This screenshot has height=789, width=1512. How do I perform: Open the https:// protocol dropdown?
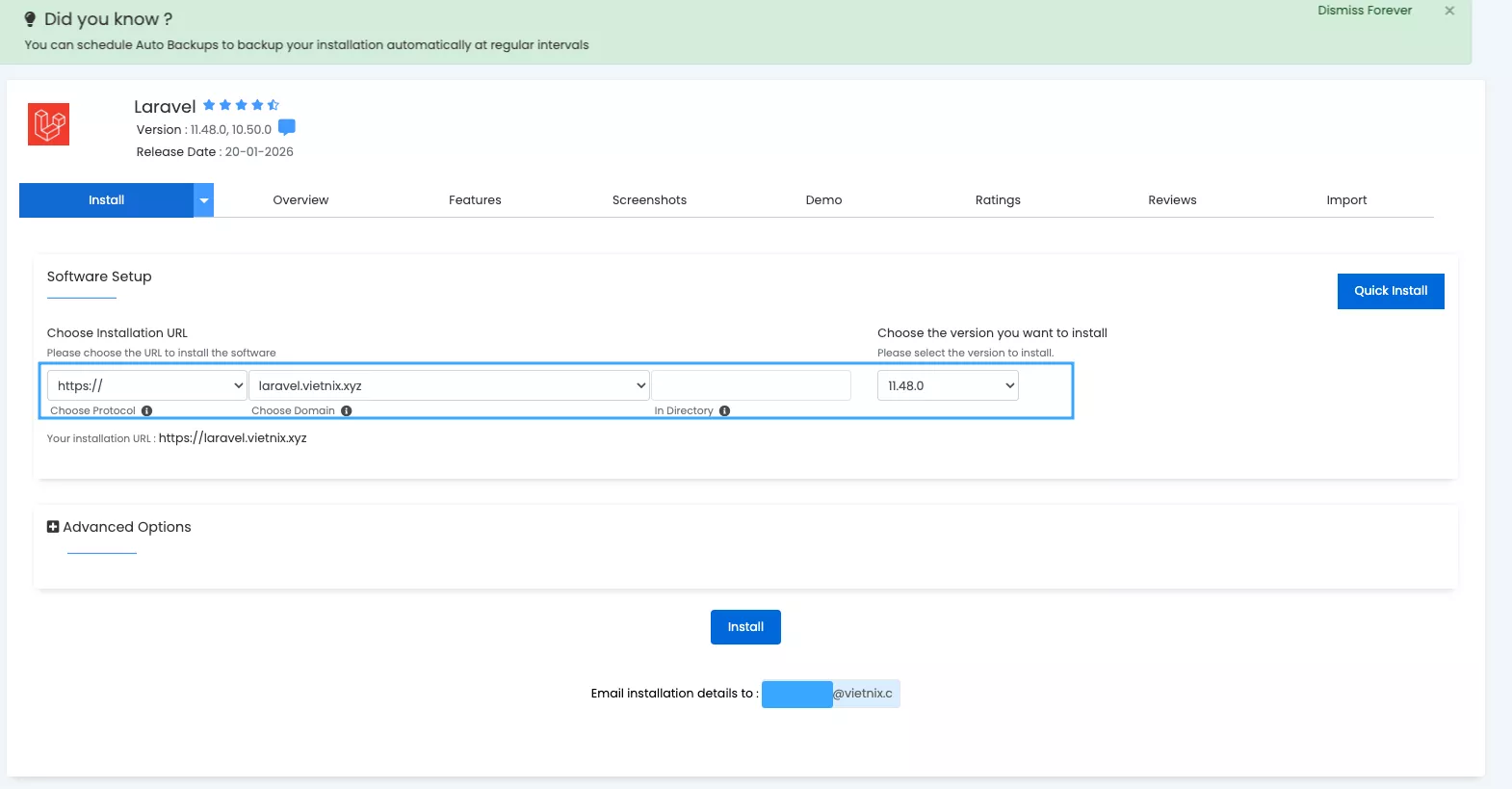pyautogui.click(x=146, y=385)
